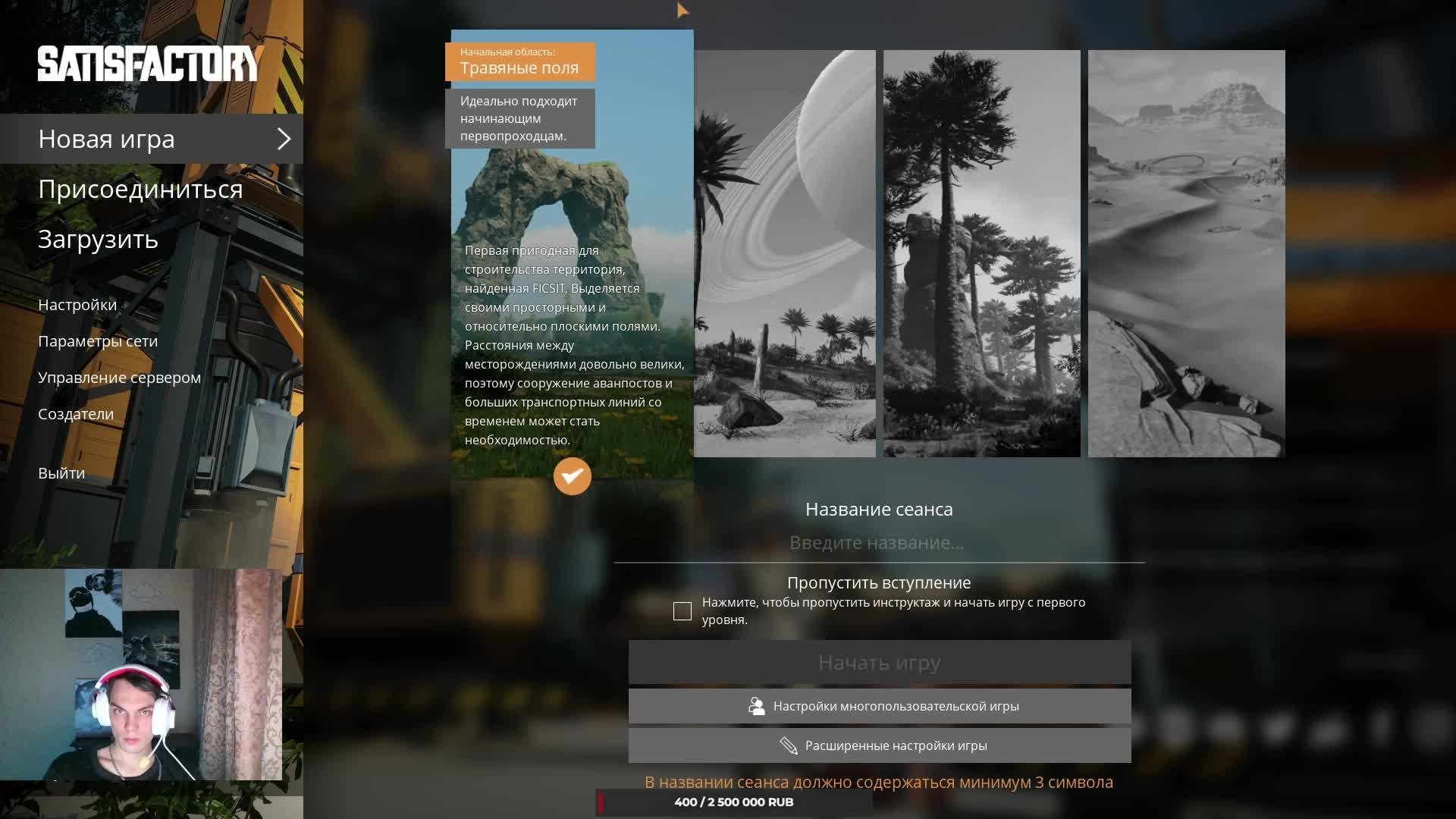Enable the skip intro checkbox

click(682, 611)
